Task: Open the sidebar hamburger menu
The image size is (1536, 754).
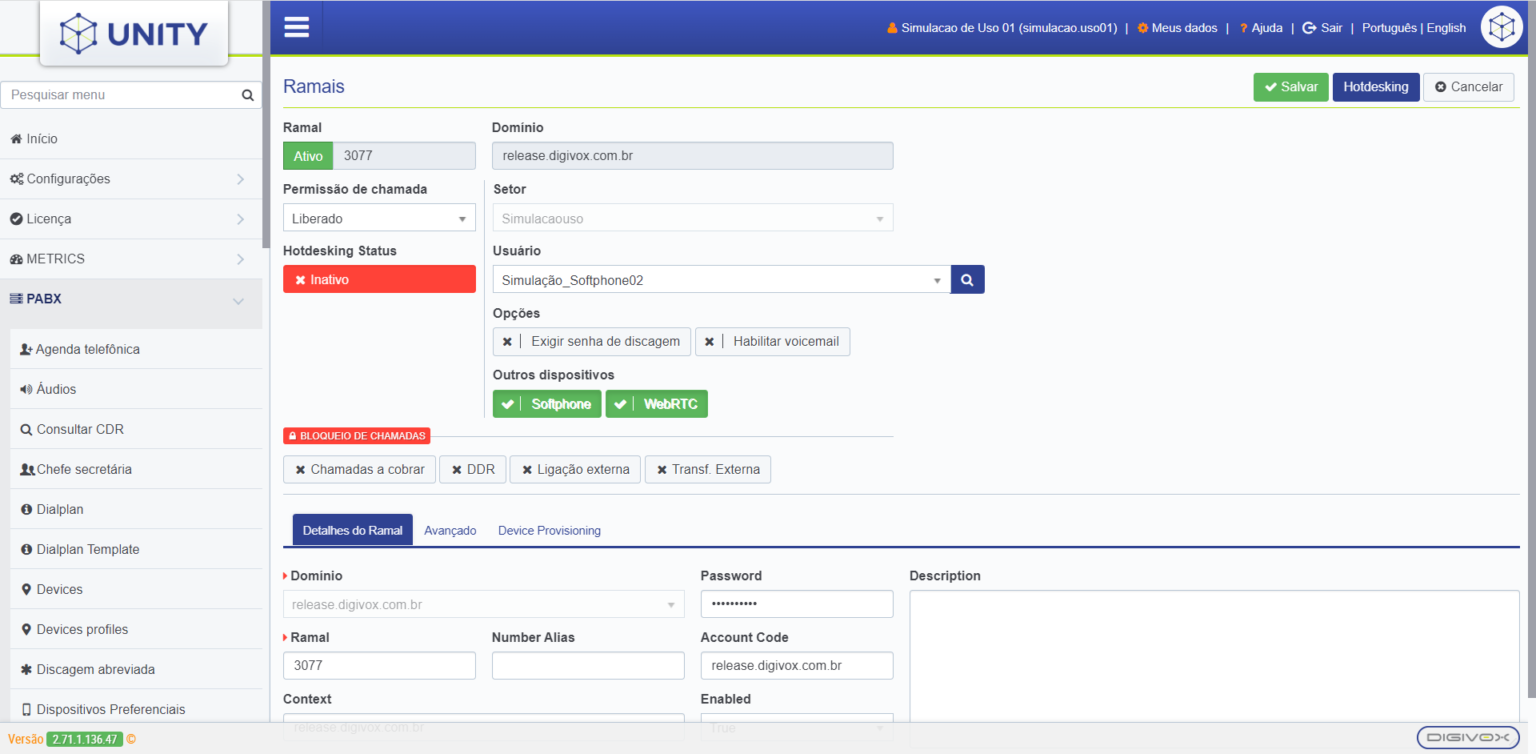Action: point(296,26)
